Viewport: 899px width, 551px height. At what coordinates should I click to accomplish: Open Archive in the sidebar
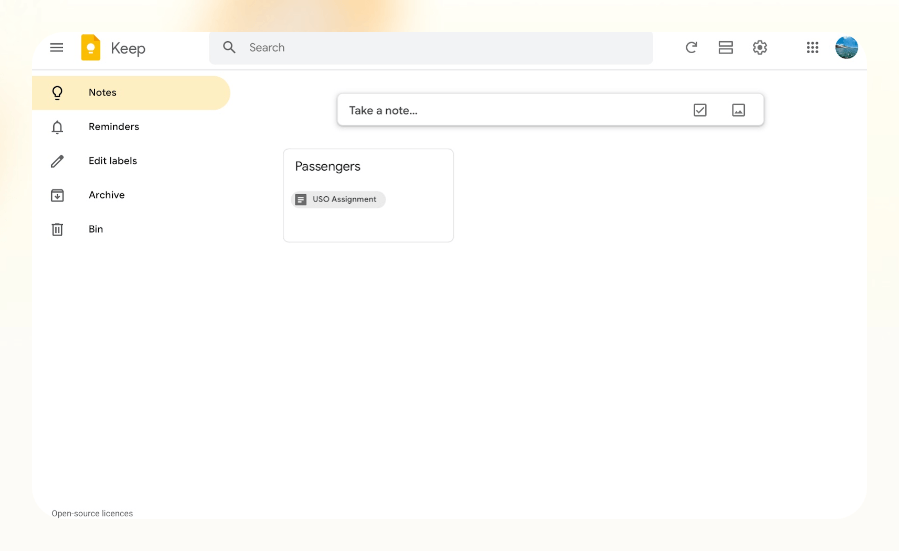click(131, 195)
